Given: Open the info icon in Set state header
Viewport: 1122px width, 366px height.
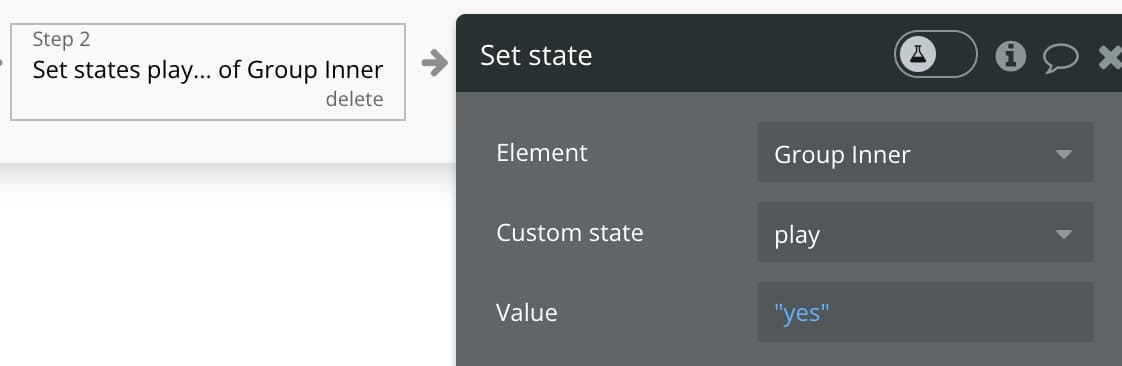Looking at the screenshot, I should (x=1010, y=55).
